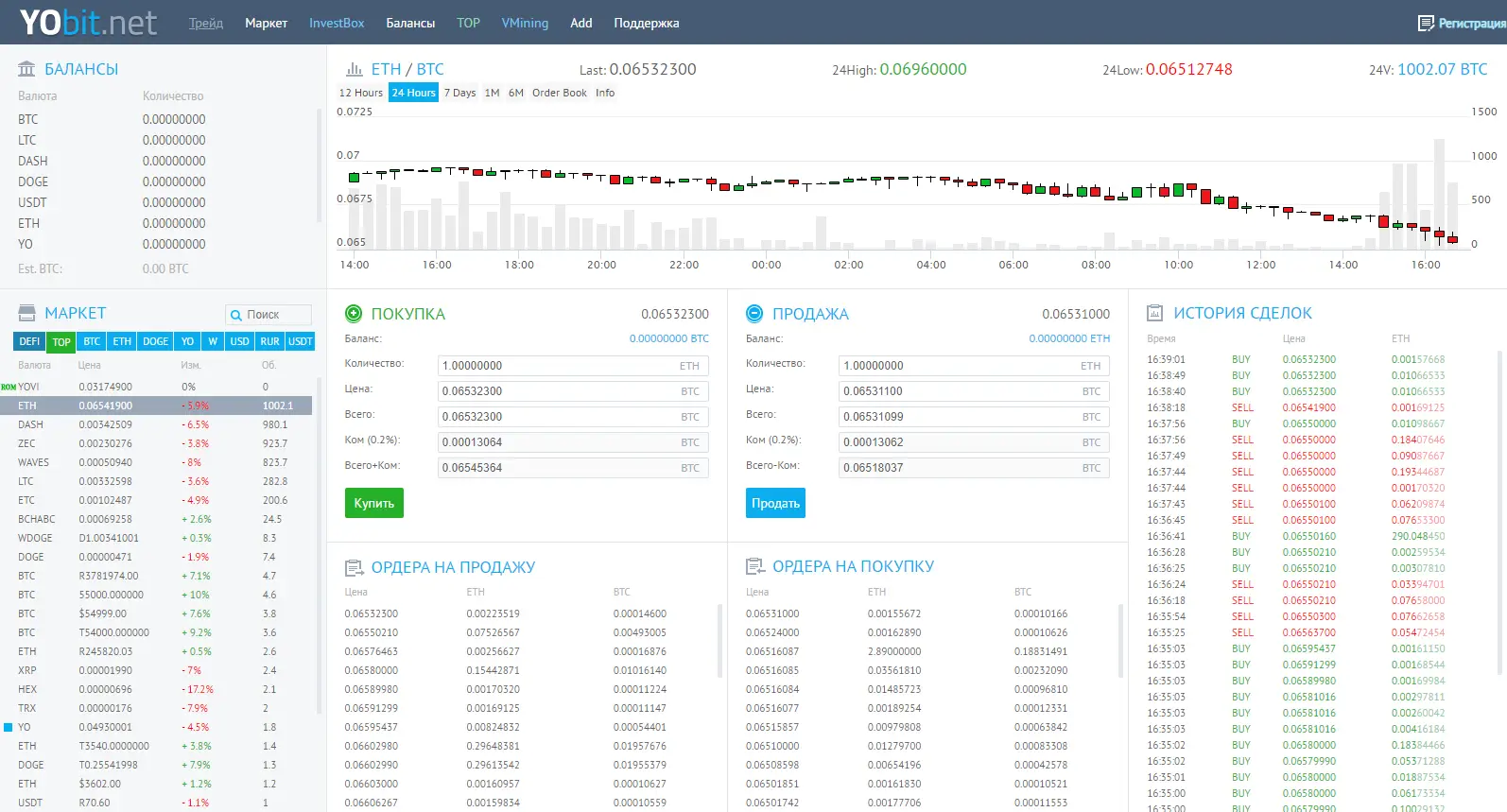The width and height of the screenshot is (1507, 812).
Task: Click the buy orders list icon
Action: click(x=755, y=566)
